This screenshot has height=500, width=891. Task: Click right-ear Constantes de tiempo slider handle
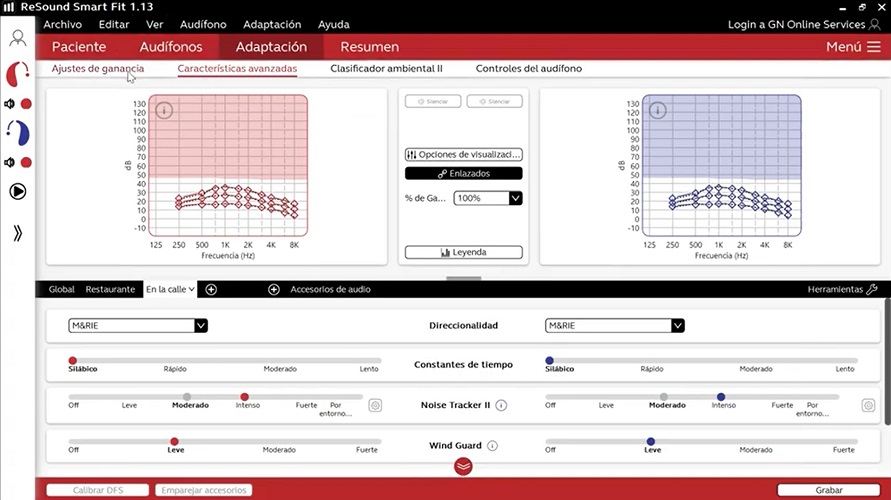[x=73, y=360]
